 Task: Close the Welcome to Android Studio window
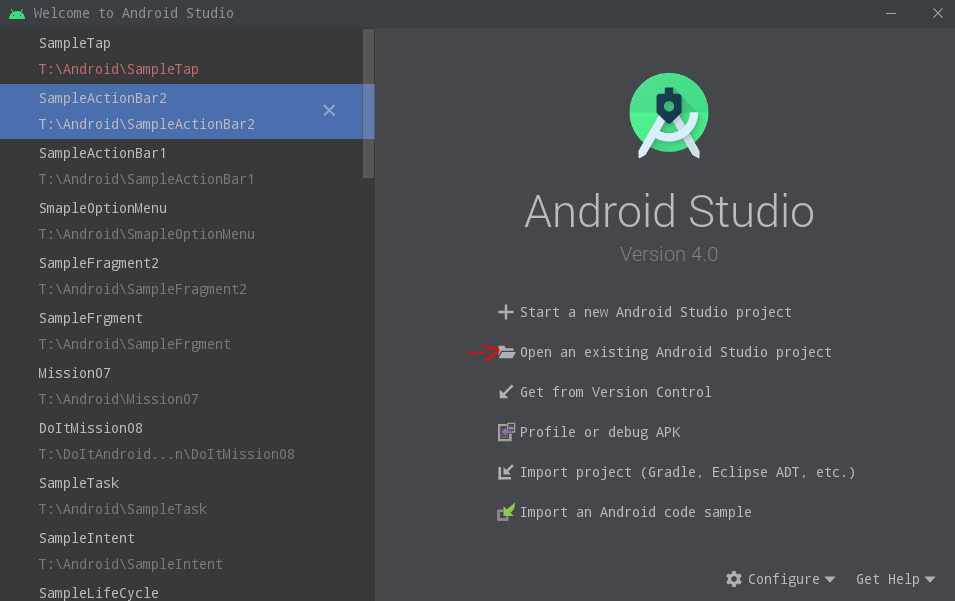click(938, 13)
